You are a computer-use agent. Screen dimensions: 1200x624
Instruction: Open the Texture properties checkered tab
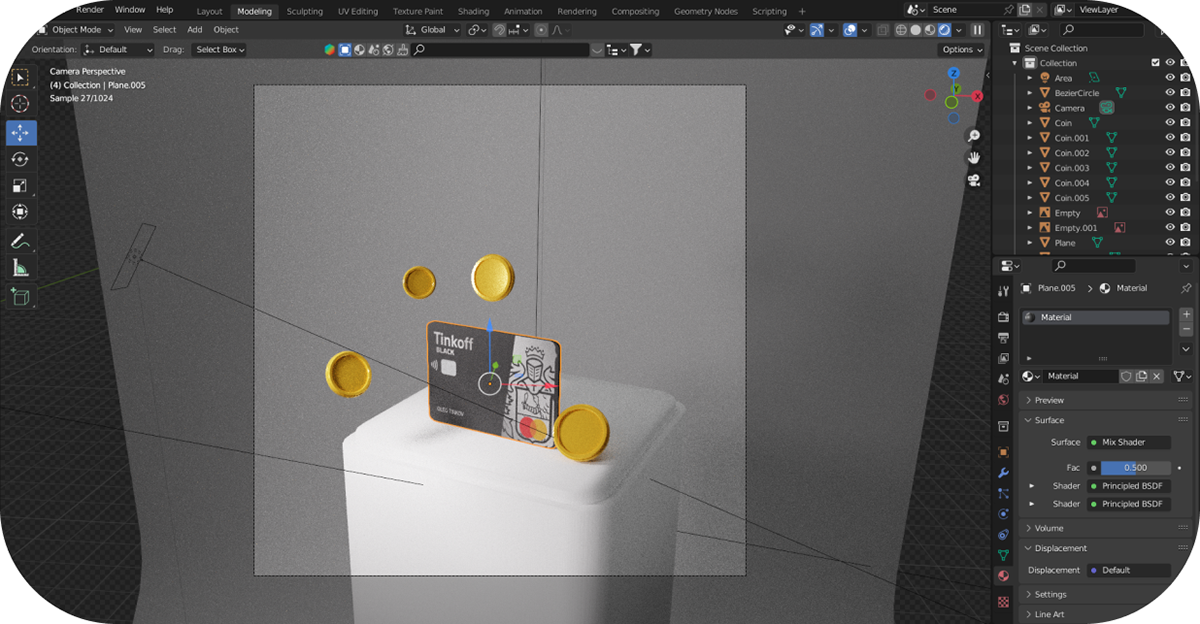[1003, 602]
